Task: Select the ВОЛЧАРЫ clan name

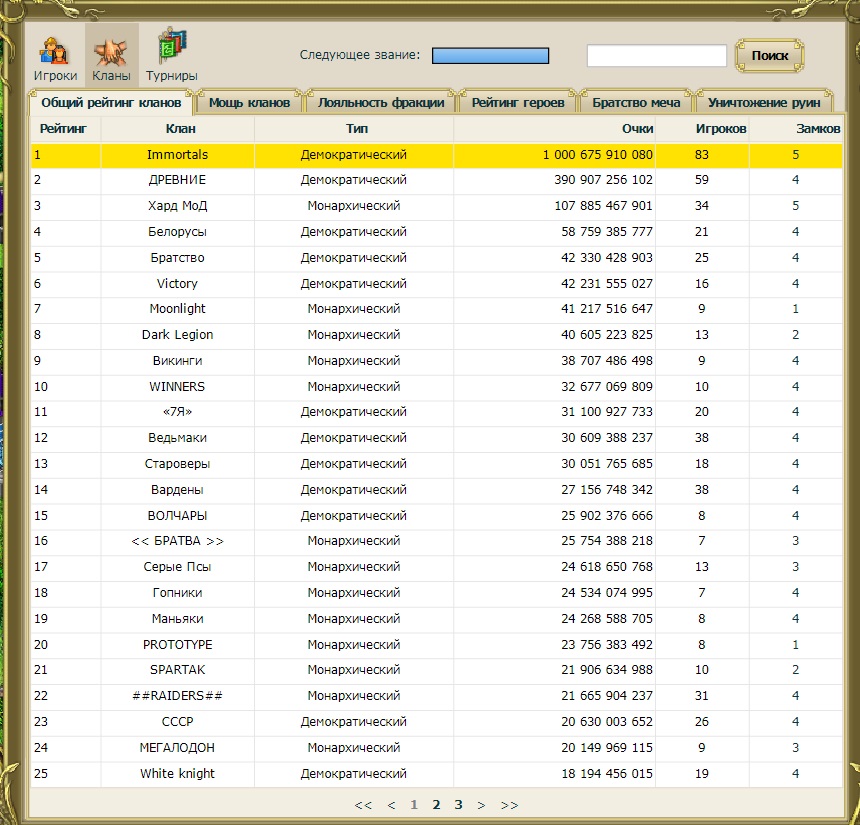Action: (x=177, y=516)
